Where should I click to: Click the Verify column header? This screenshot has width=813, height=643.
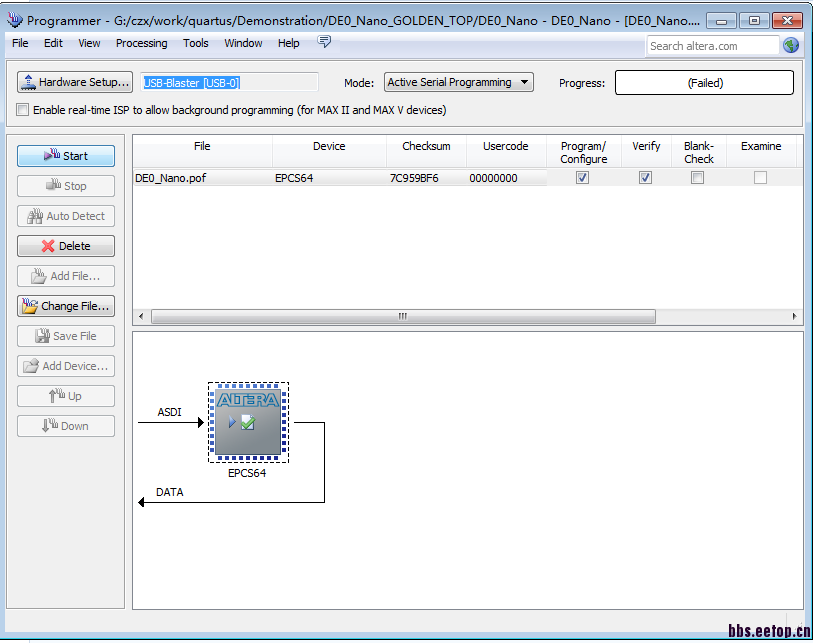pos(646,152)
